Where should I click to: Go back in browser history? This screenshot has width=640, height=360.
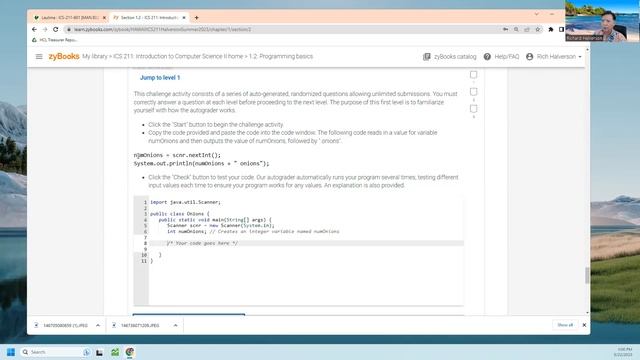pos(34,29)
